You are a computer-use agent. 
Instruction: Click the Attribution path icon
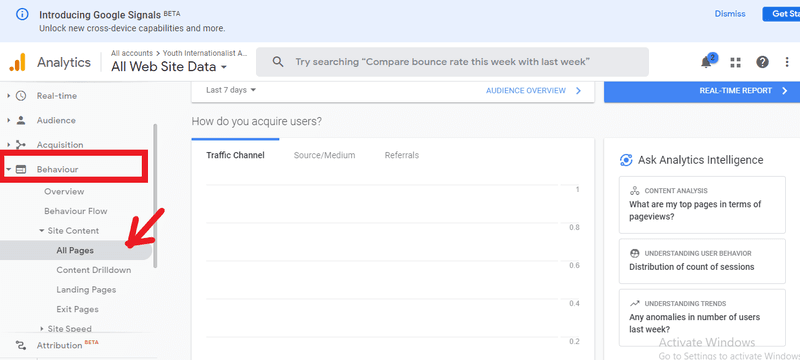pos(21,345)
